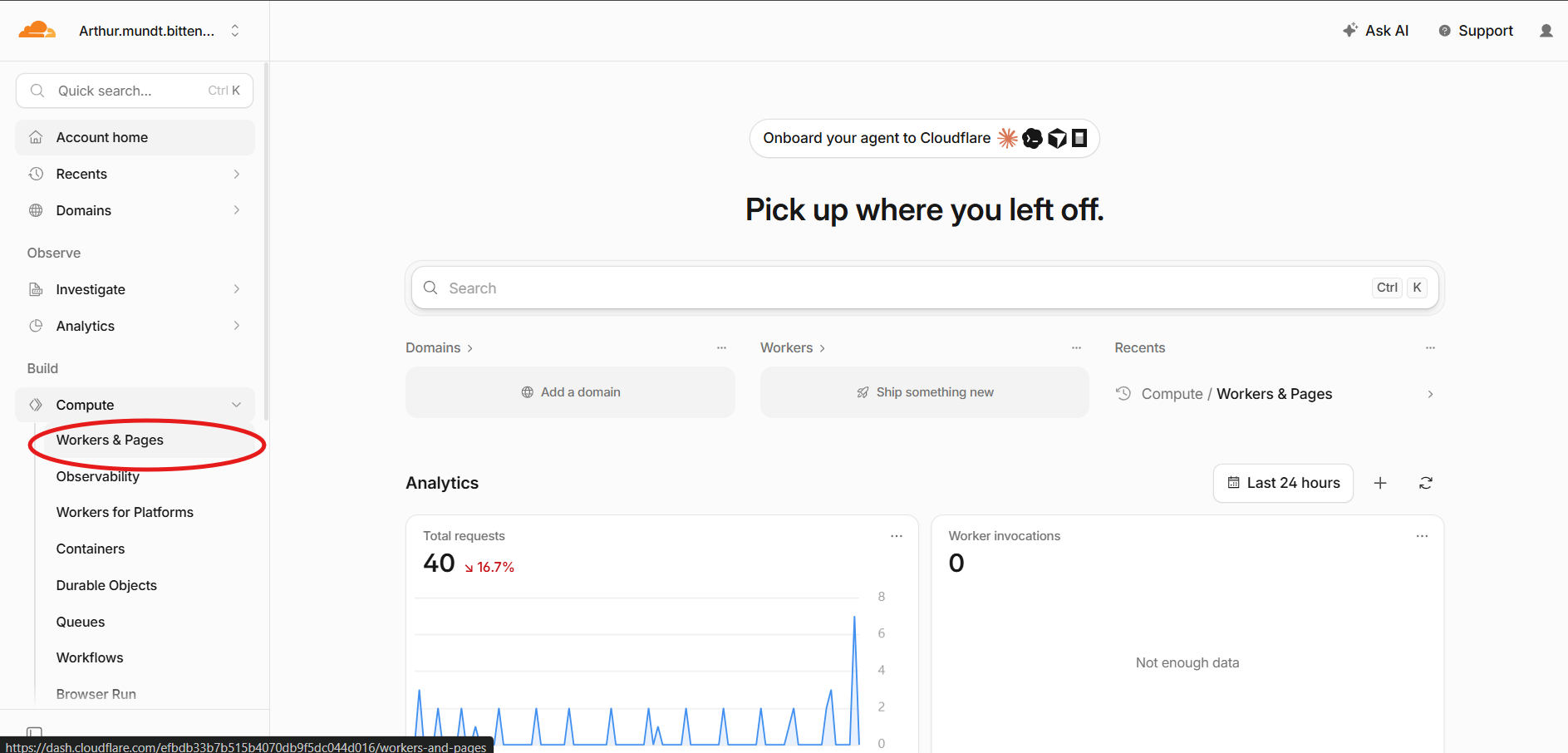Expand the Investigate section
This screenshot has height=753, width=1568.
(135, 289)
